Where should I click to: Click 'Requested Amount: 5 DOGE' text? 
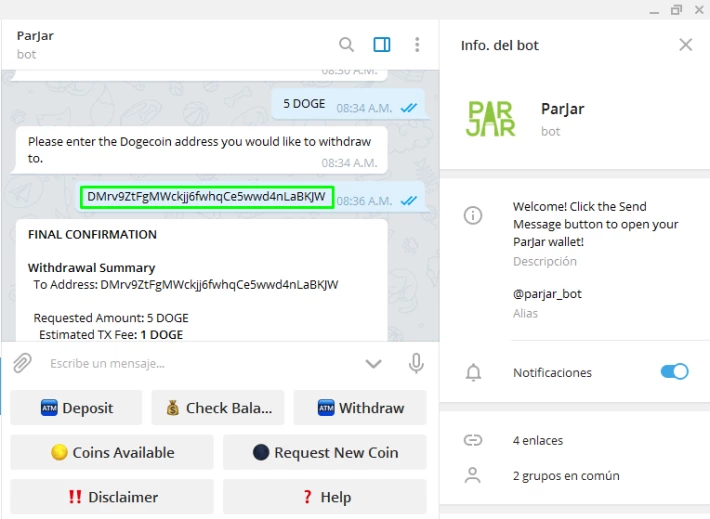pos(111,318)
